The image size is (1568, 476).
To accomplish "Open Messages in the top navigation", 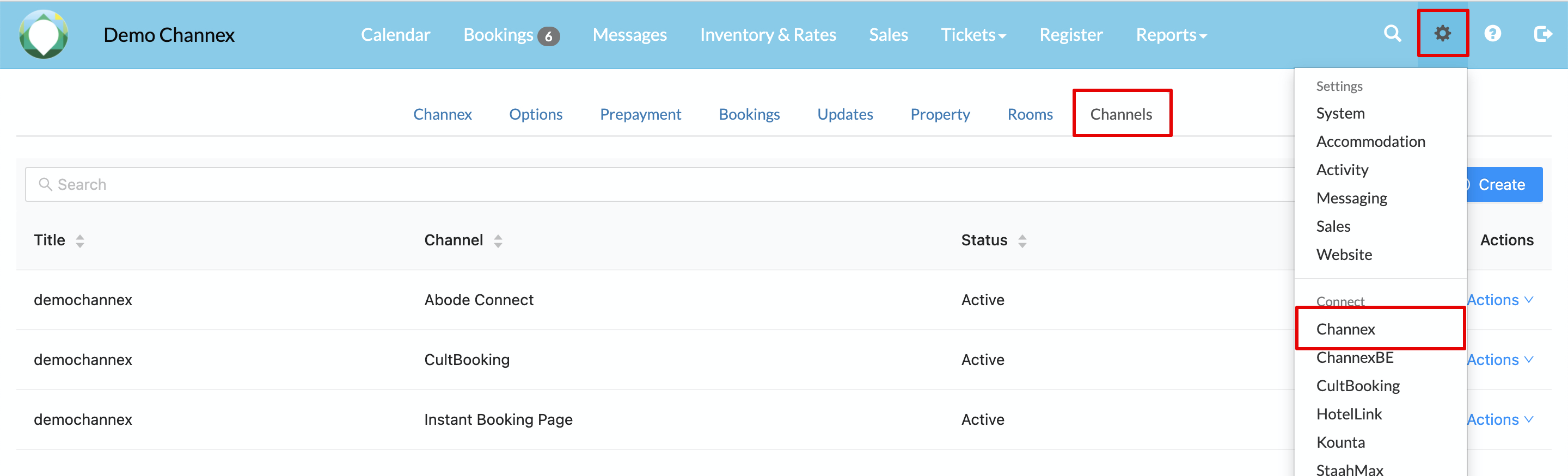I will tap(630, 35).
